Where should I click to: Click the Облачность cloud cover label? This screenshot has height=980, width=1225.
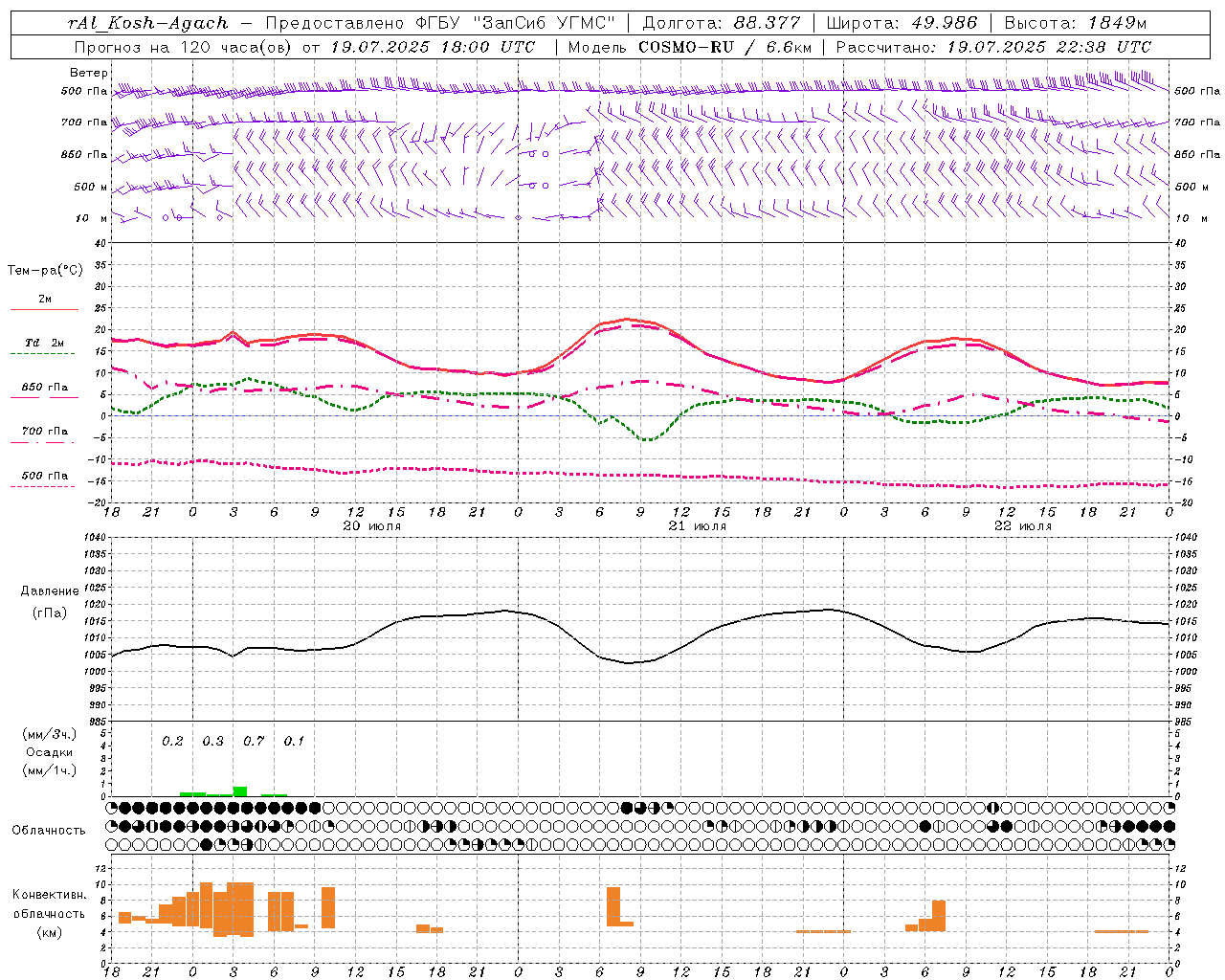(x=49, y=831)
